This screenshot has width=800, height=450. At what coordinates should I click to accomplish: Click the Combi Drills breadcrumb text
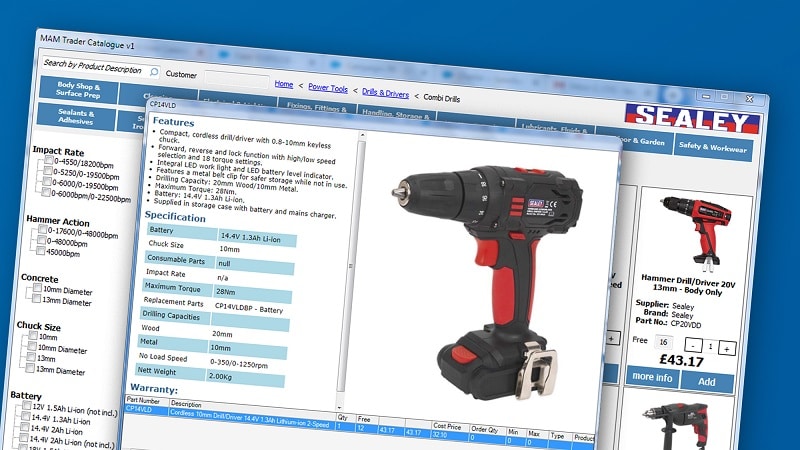coord(441,98)
